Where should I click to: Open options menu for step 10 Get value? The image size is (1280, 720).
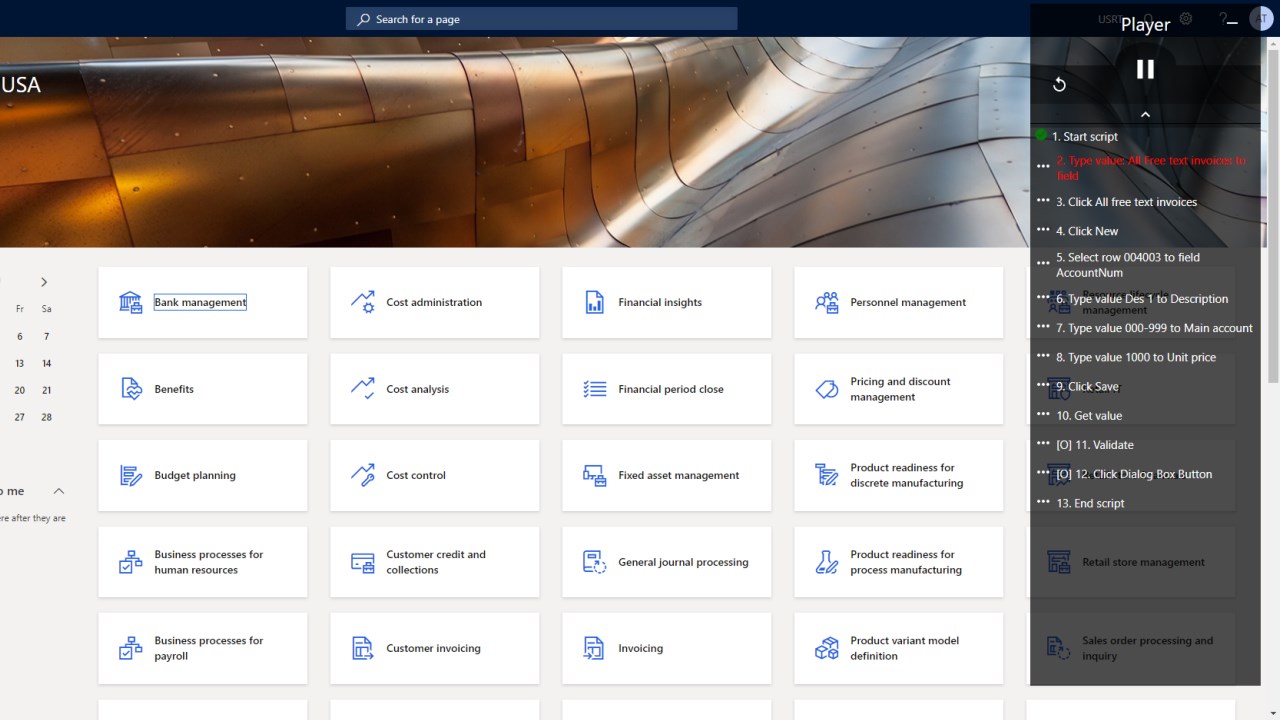pyautogui.click(x=1043, y=414)
